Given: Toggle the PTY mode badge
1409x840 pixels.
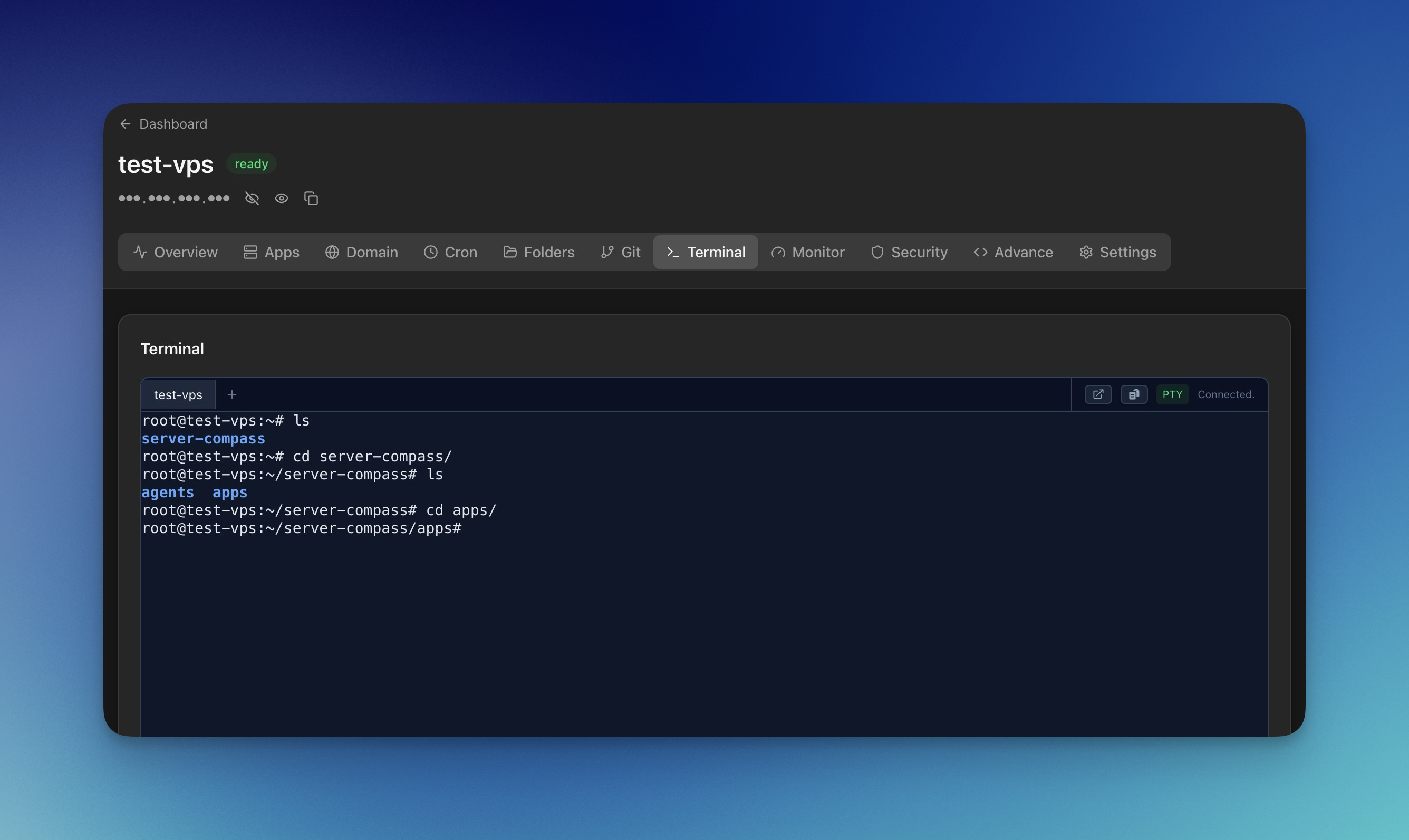Looking at the screenshot, I should 1172,394.
